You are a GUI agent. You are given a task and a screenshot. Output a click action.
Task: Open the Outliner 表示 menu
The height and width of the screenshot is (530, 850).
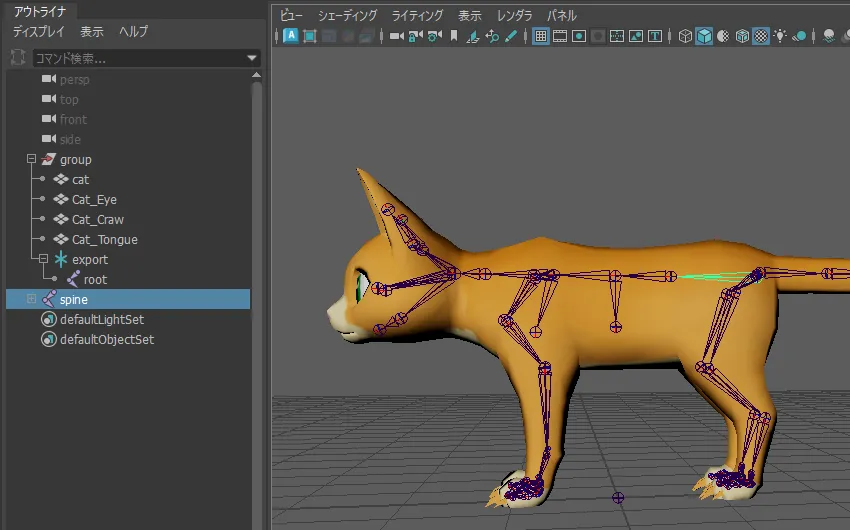coord(92,31)
